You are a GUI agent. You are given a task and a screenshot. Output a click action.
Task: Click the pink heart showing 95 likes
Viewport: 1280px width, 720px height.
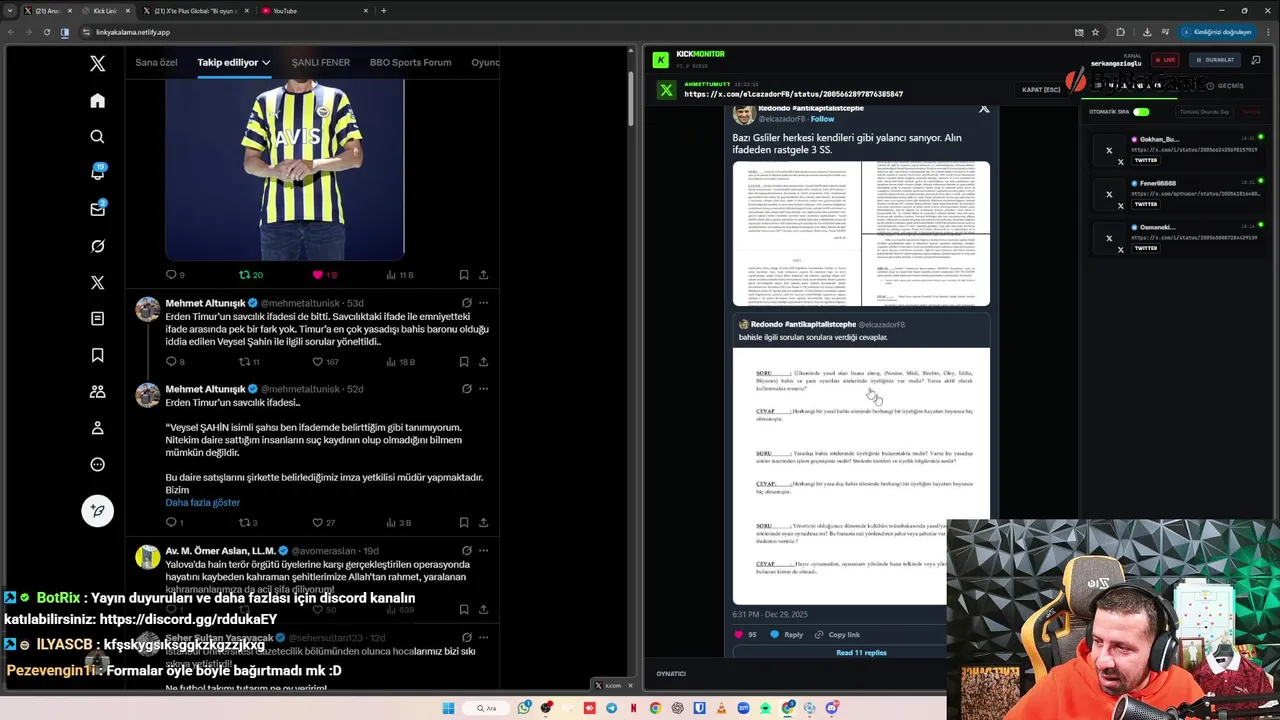(740, 634)
